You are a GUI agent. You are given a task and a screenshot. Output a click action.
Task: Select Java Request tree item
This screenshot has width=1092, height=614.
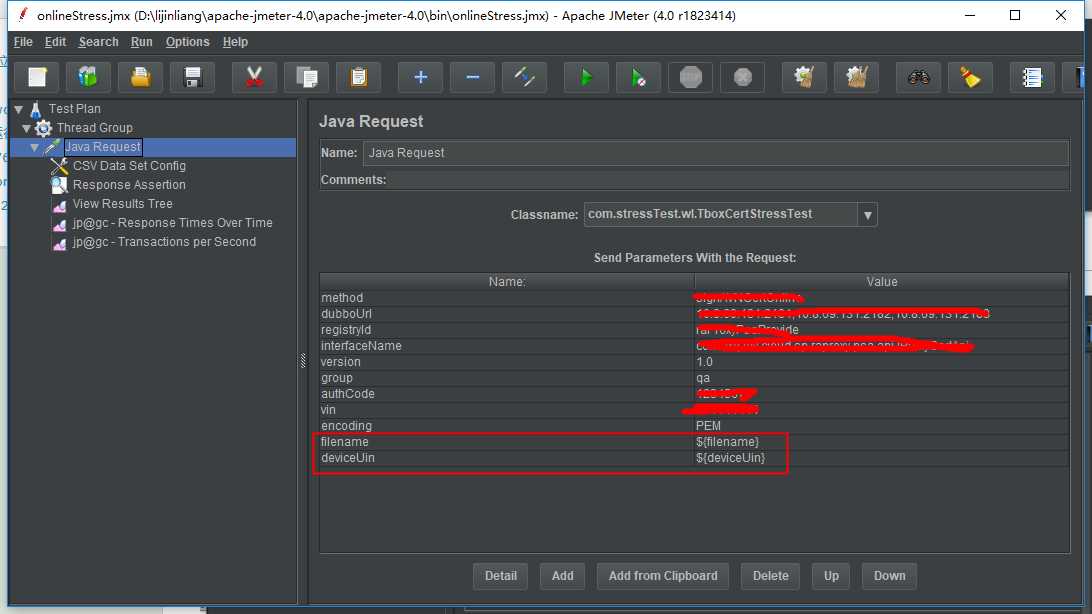pos(103,147)
